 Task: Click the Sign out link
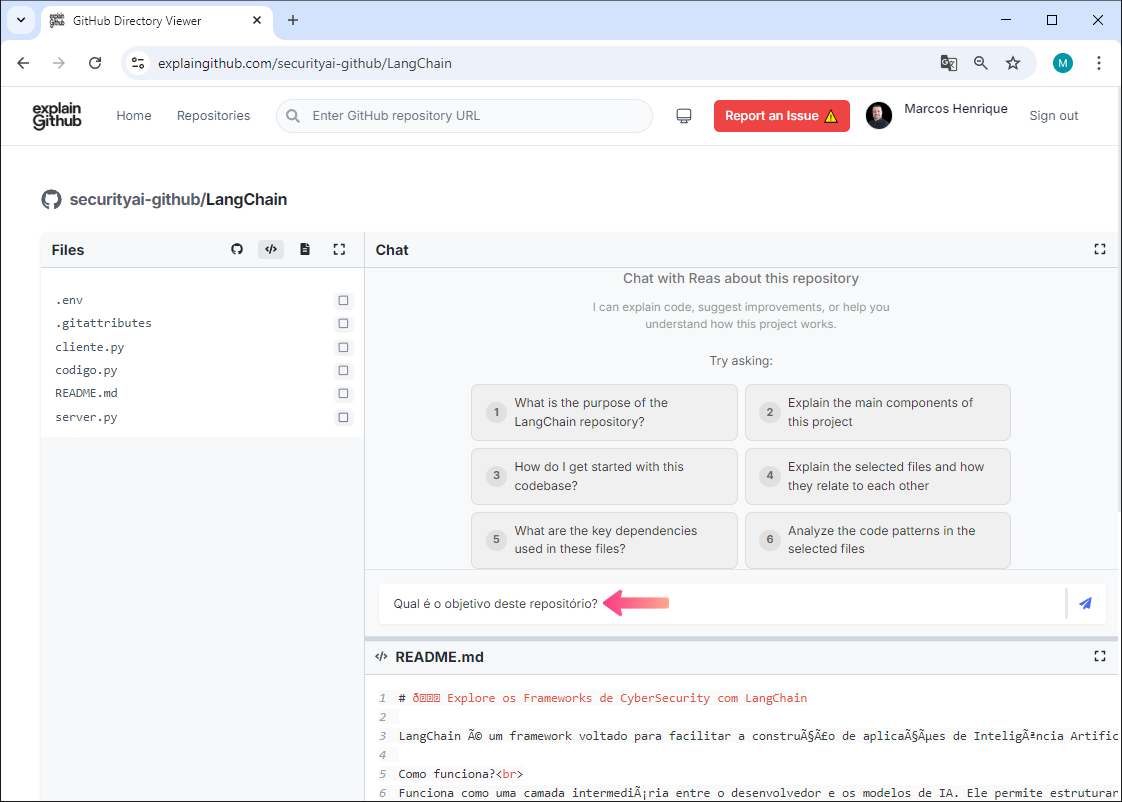(1053, 116)
